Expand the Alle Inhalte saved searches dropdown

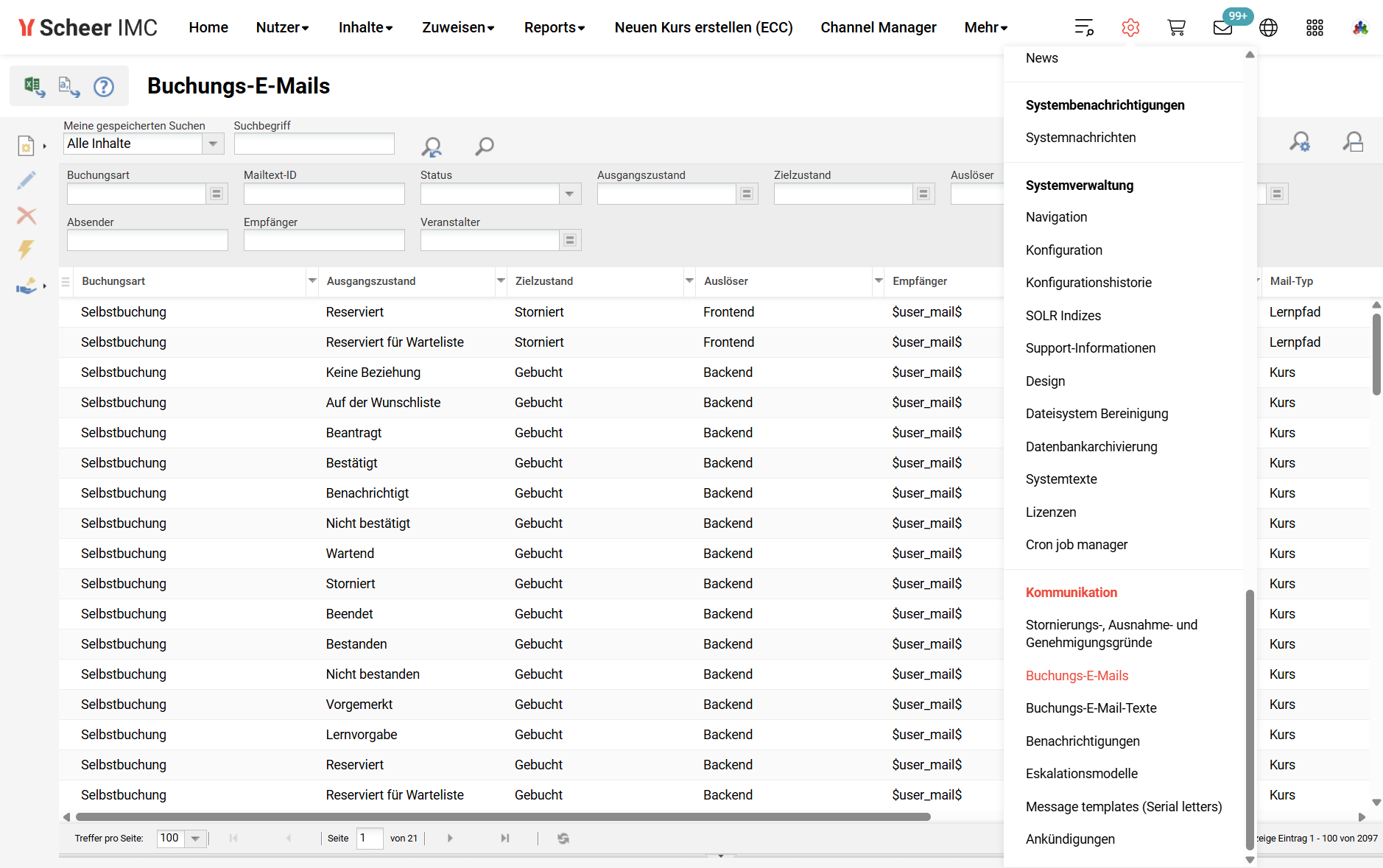[x=213, y=144]
